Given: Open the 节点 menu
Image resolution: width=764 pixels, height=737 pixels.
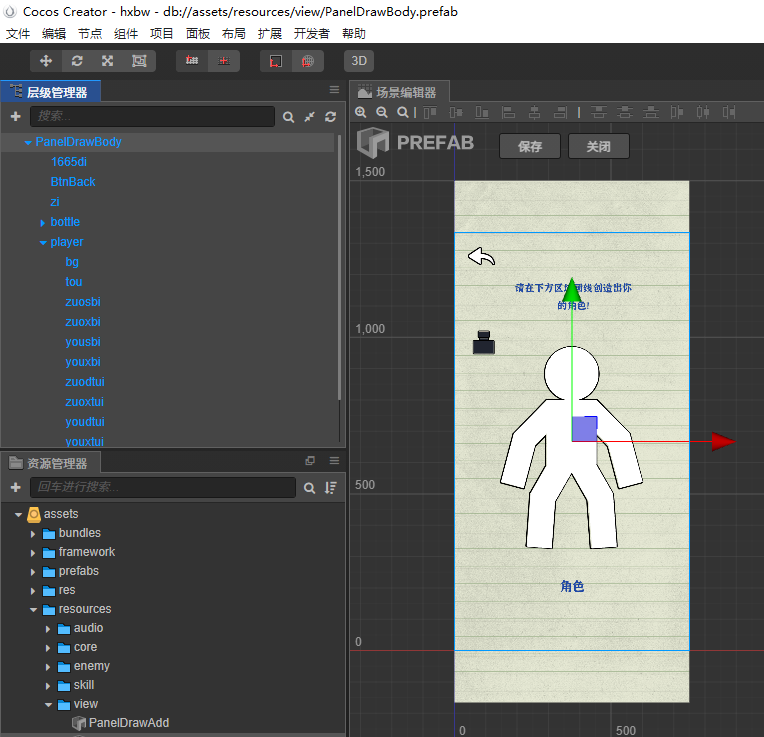Looking at the screenshot, I should pyautogui.click(x=90, y=34).
